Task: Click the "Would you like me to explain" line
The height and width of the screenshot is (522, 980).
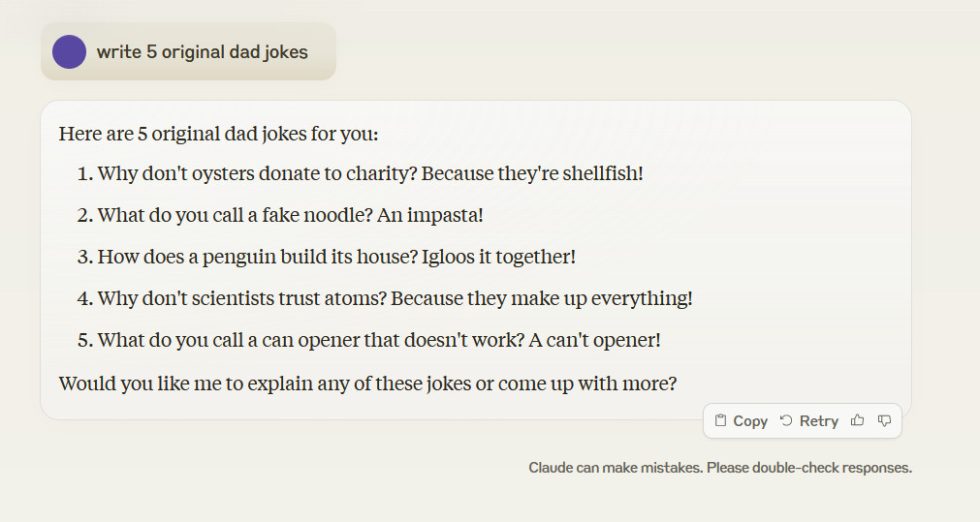Action: coord(368,383)
